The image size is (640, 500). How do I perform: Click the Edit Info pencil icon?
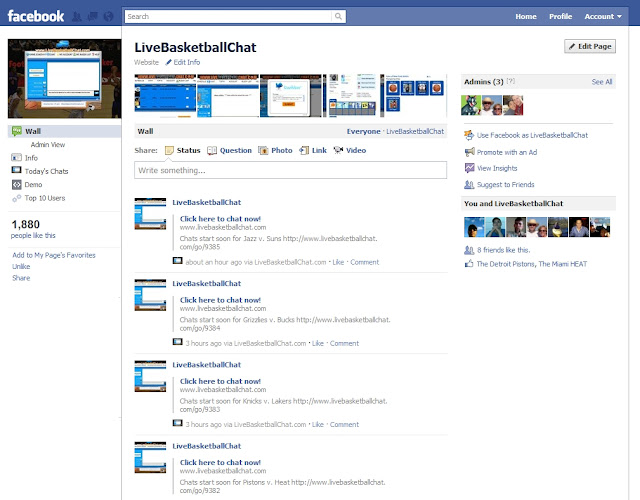pyautogui.click(x=168, y=62)
